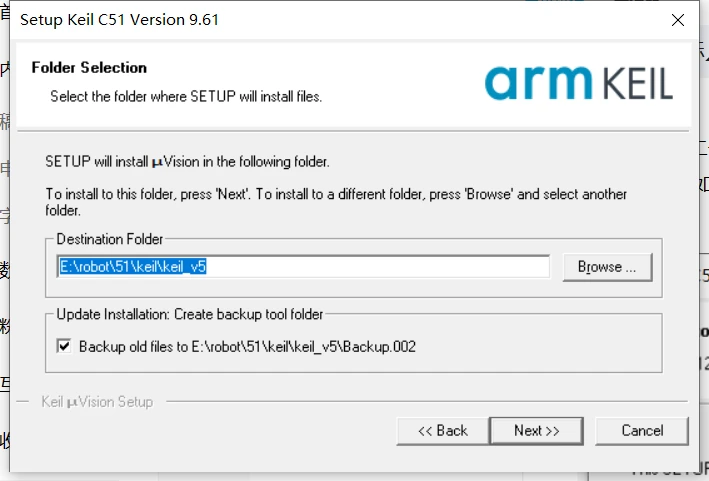709x481 pixels.
Task: Click the 'SETUP will install µVision' instruction line
Action: tap(188, 161)
